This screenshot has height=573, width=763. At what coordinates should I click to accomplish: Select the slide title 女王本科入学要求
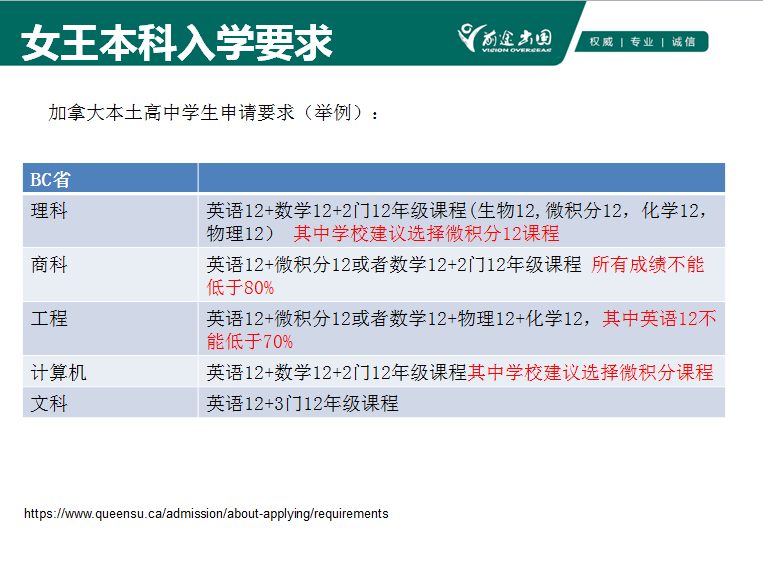pos(176,43)
